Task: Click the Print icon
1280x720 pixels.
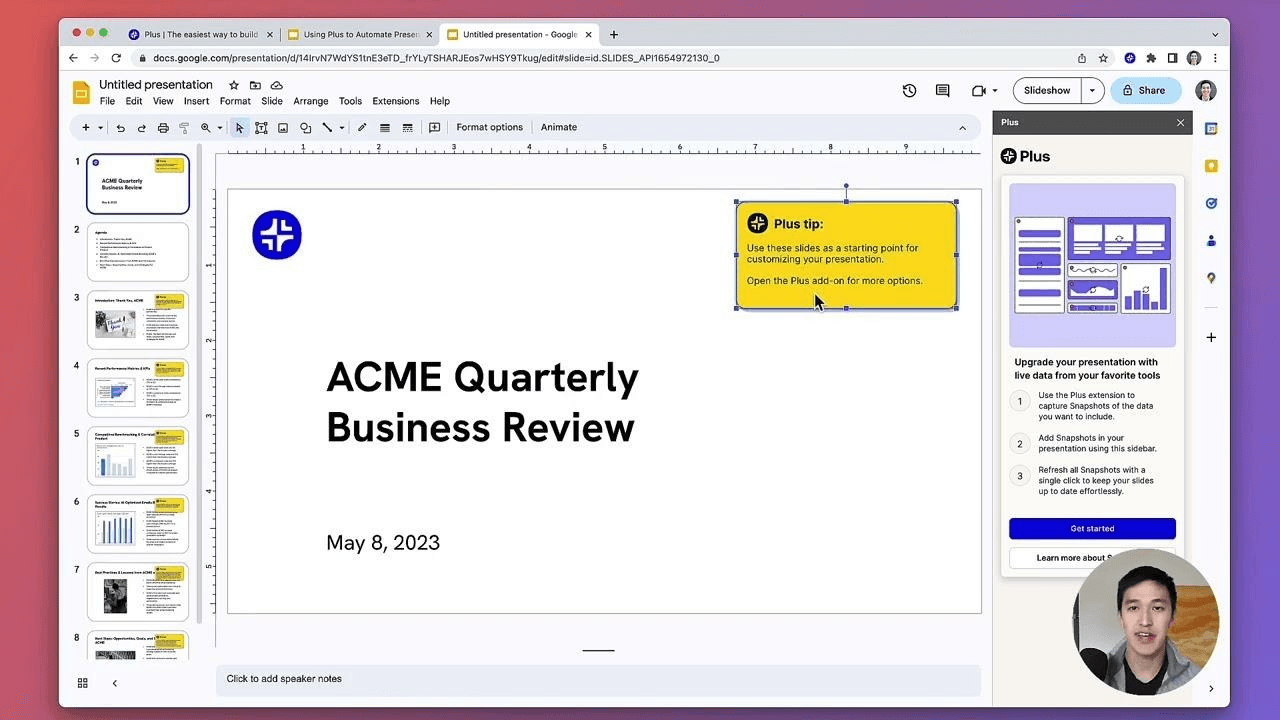Action: point(163,128)
